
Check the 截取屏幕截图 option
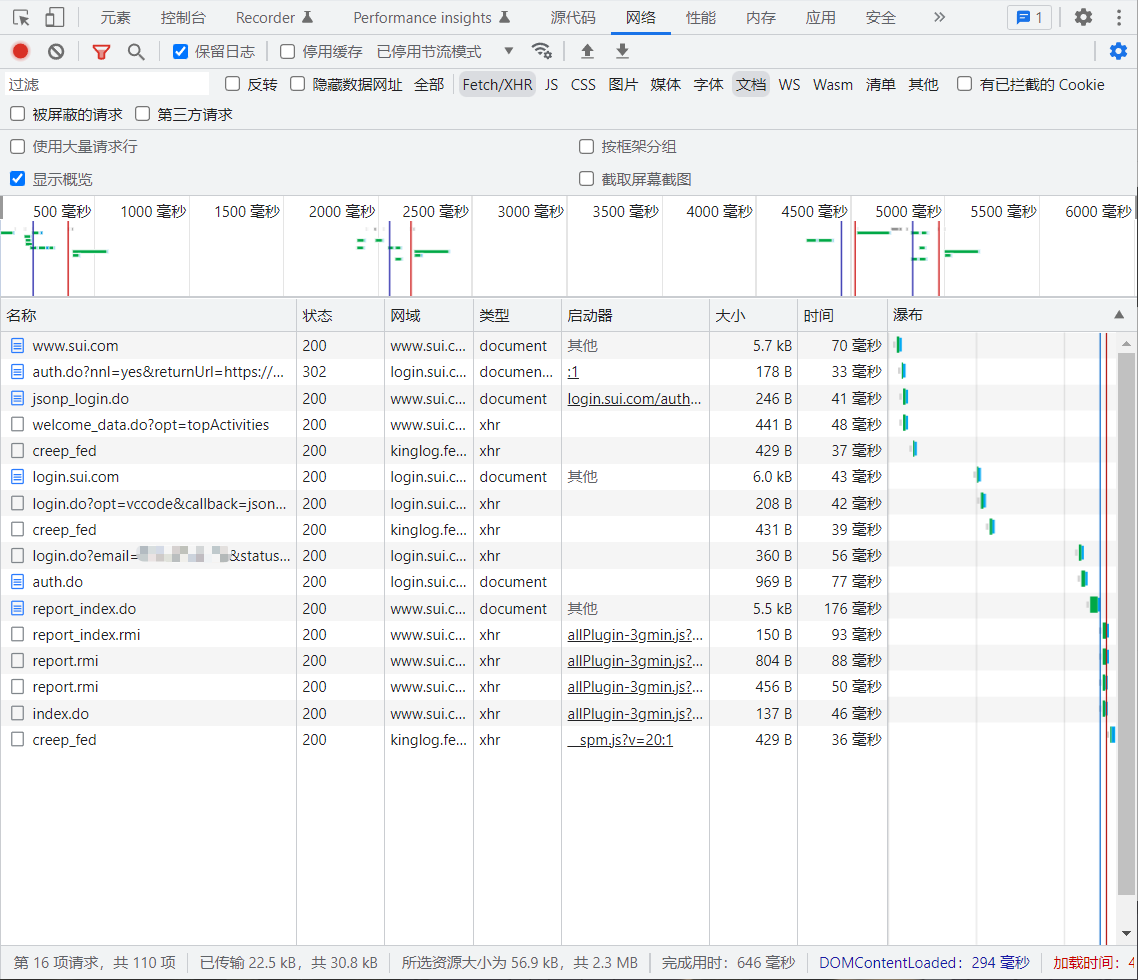pyautogui.click(x=587, y=179)
